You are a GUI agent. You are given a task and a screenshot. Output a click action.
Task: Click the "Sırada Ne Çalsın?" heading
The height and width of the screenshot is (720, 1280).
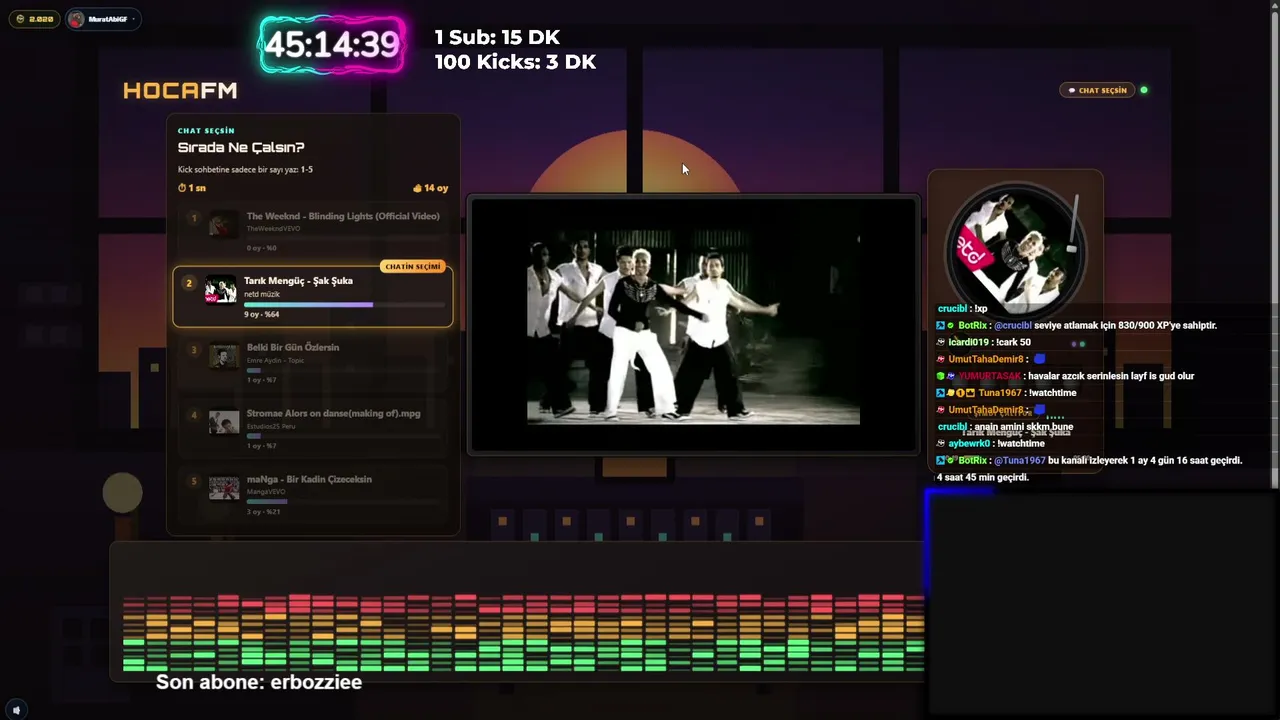coord(241,148)
